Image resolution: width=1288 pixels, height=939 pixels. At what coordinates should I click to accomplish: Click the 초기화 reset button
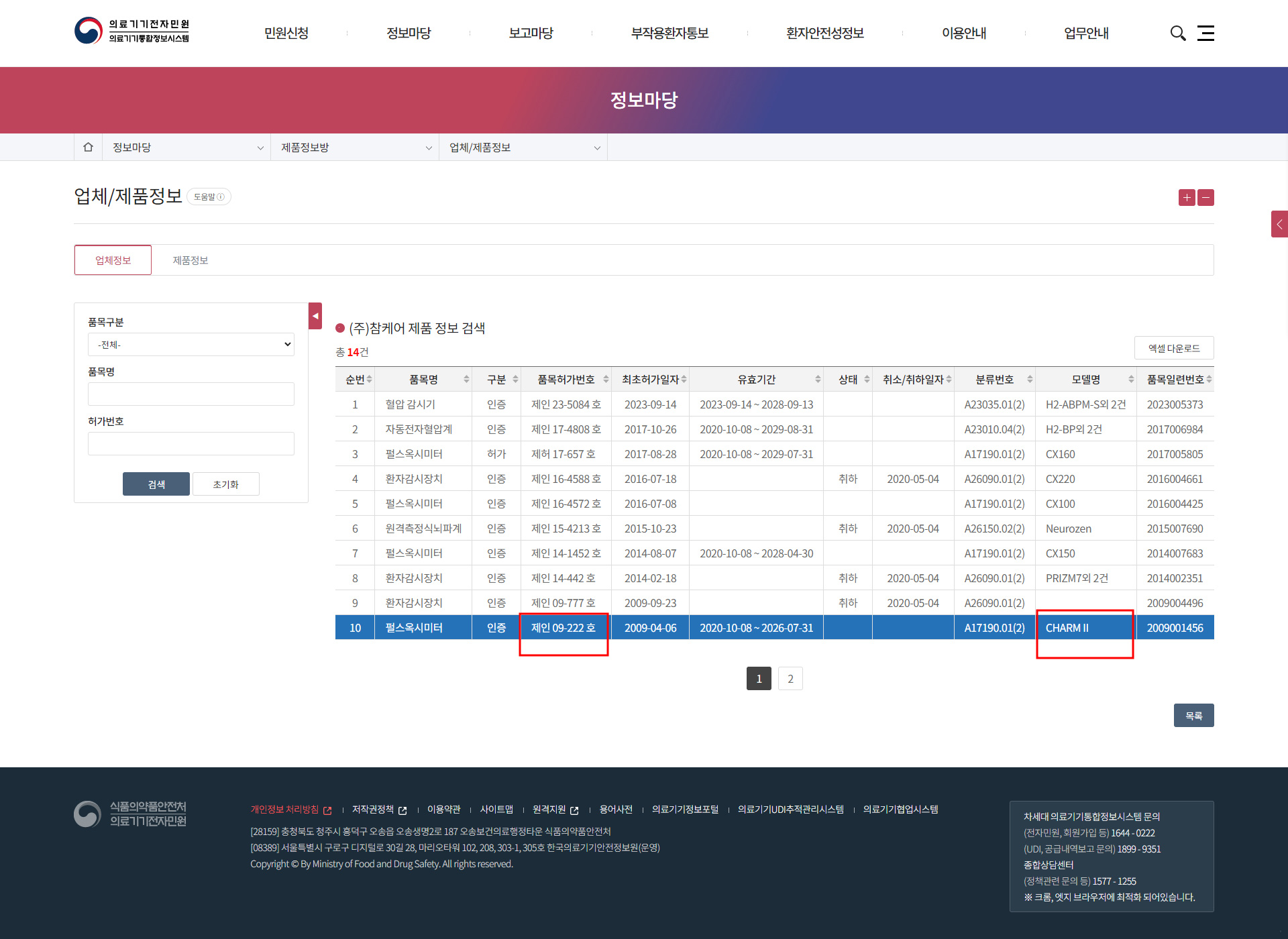pyautogui.click(x=226, y=484)
